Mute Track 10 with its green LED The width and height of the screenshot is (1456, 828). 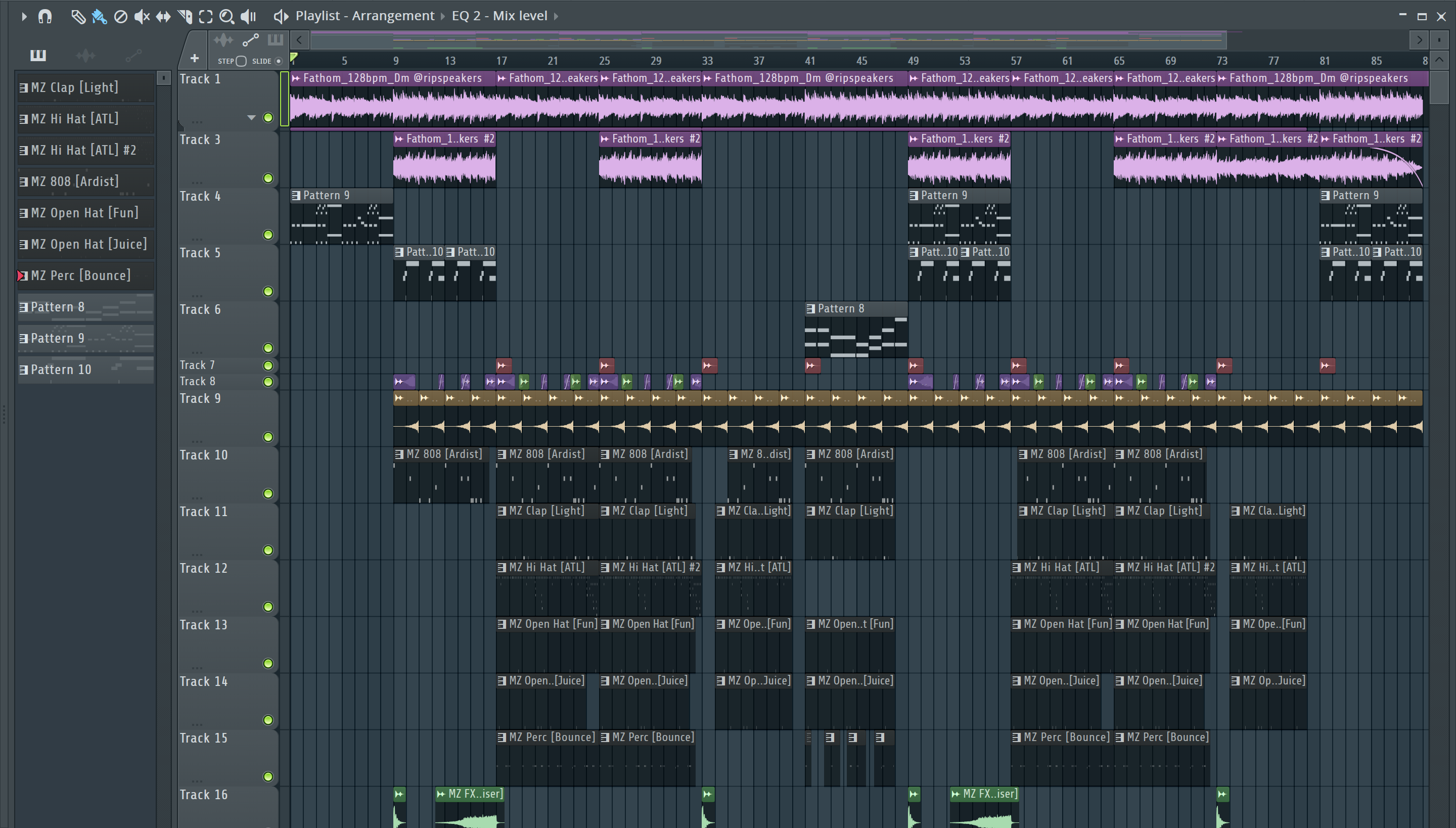click(x=268, y=493)
